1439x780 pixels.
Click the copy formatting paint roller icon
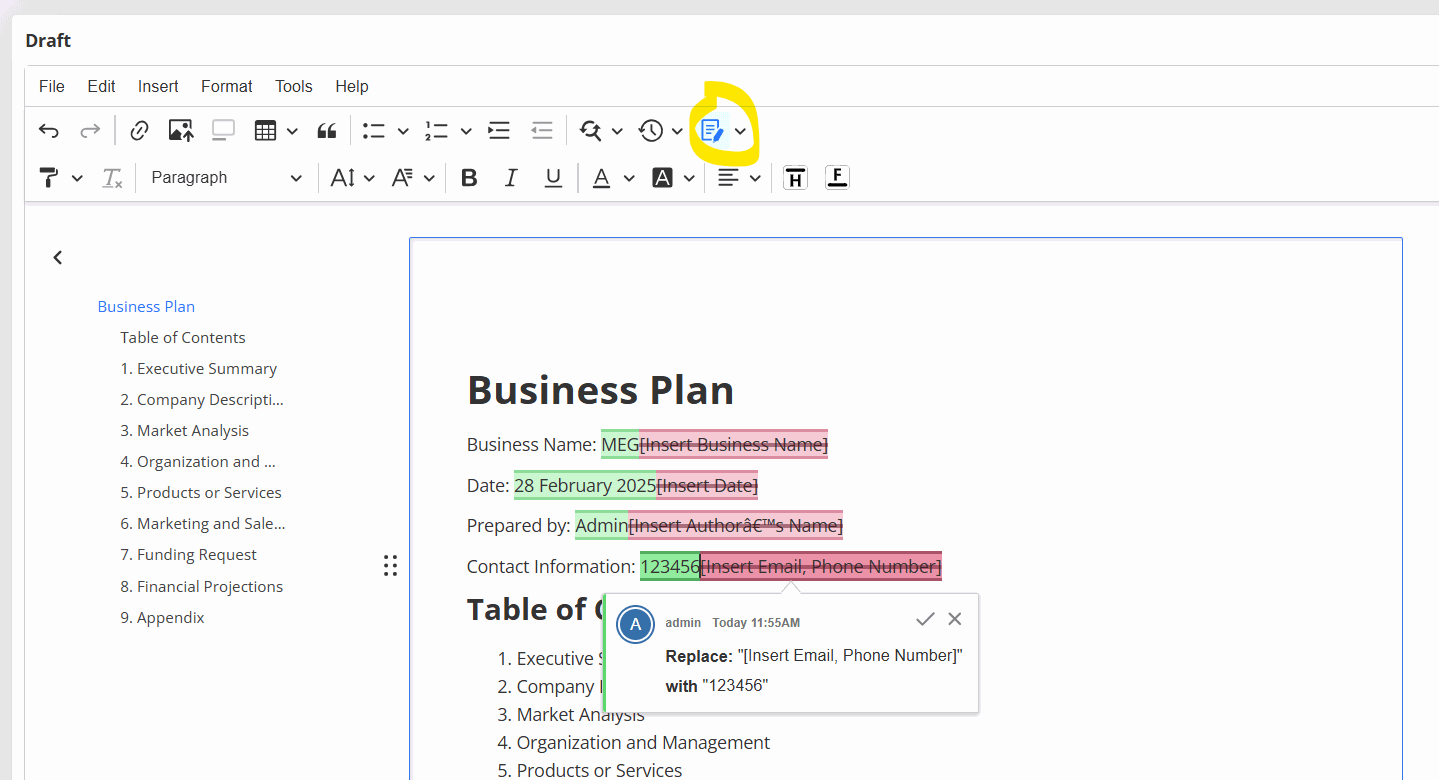(x=49, y=178)
